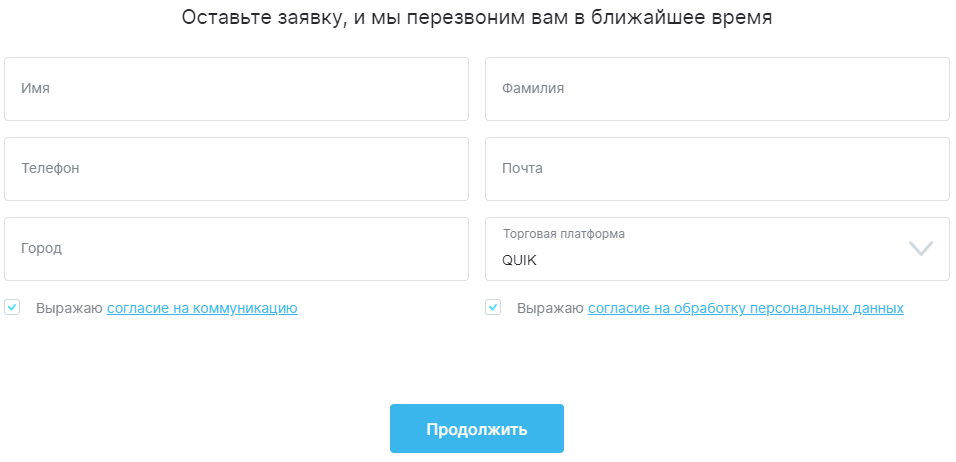Focus the Имя input field
This screenshot has width=956, height=462.
236,89
